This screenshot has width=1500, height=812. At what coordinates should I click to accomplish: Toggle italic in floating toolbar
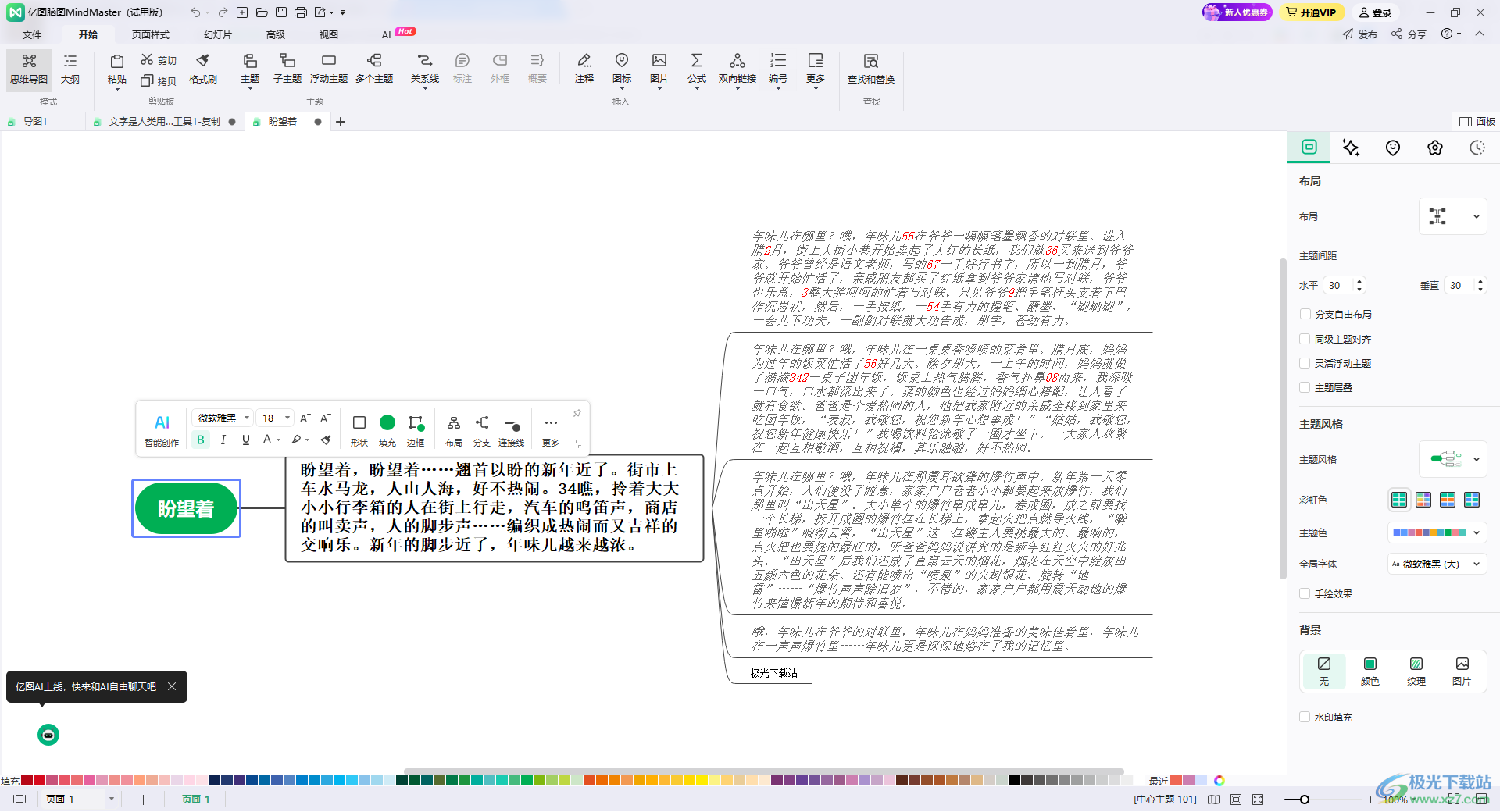(223, 440)
